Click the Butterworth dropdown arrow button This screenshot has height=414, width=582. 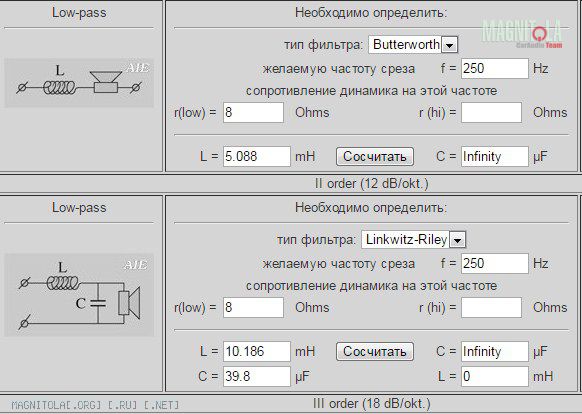tap(449, 45)
